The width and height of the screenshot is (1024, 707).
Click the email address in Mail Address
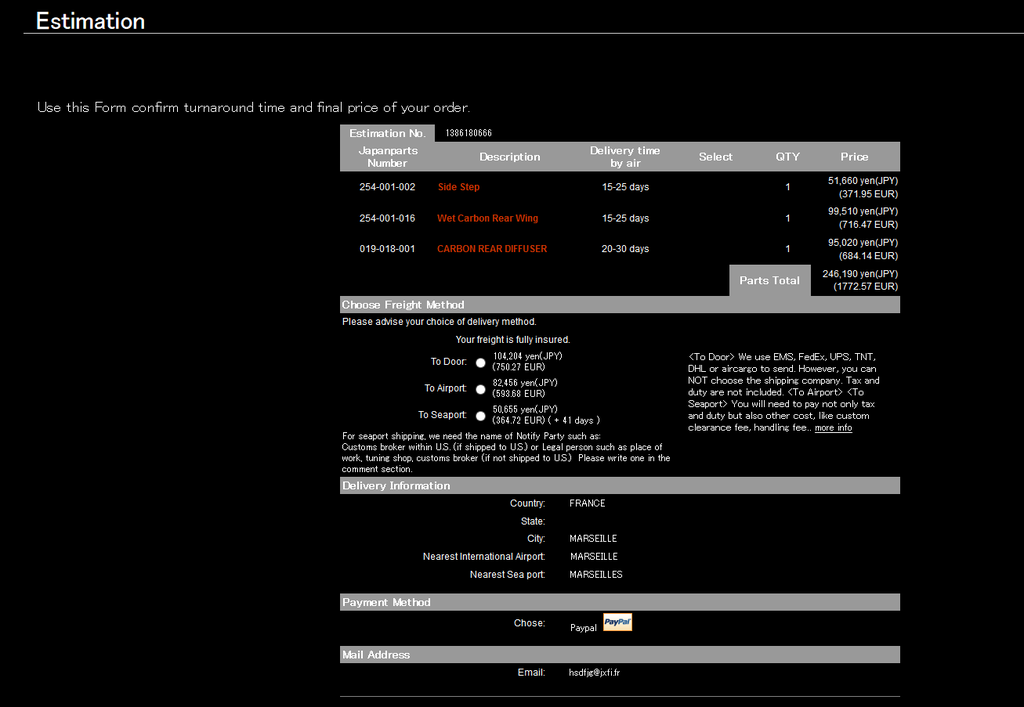tap(594, 673)
